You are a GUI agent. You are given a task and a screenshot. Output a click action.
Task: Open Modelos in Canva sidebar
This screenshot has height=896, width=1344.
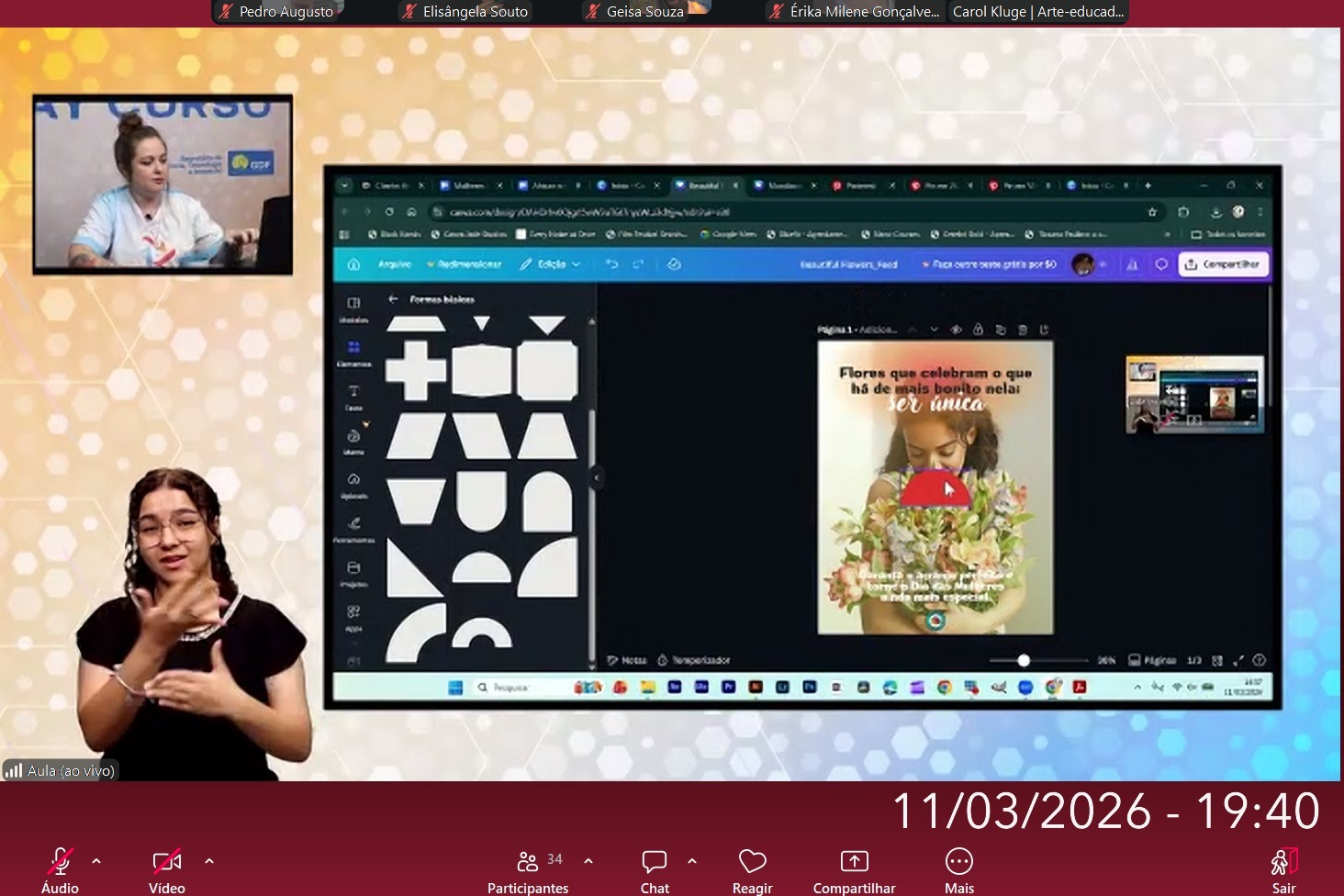pyautogui.click(x=353, y=309)
